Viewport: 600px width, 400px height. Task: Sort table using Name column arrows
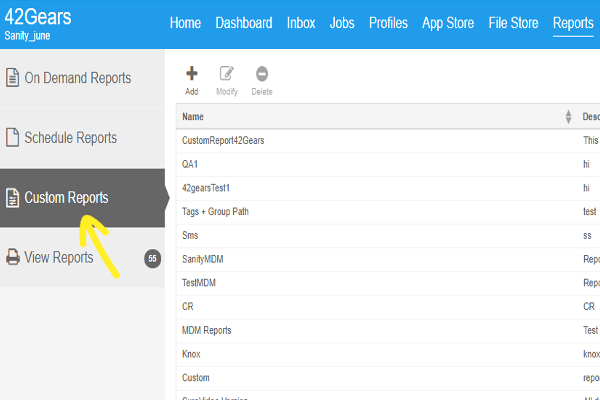pos(568,117)
